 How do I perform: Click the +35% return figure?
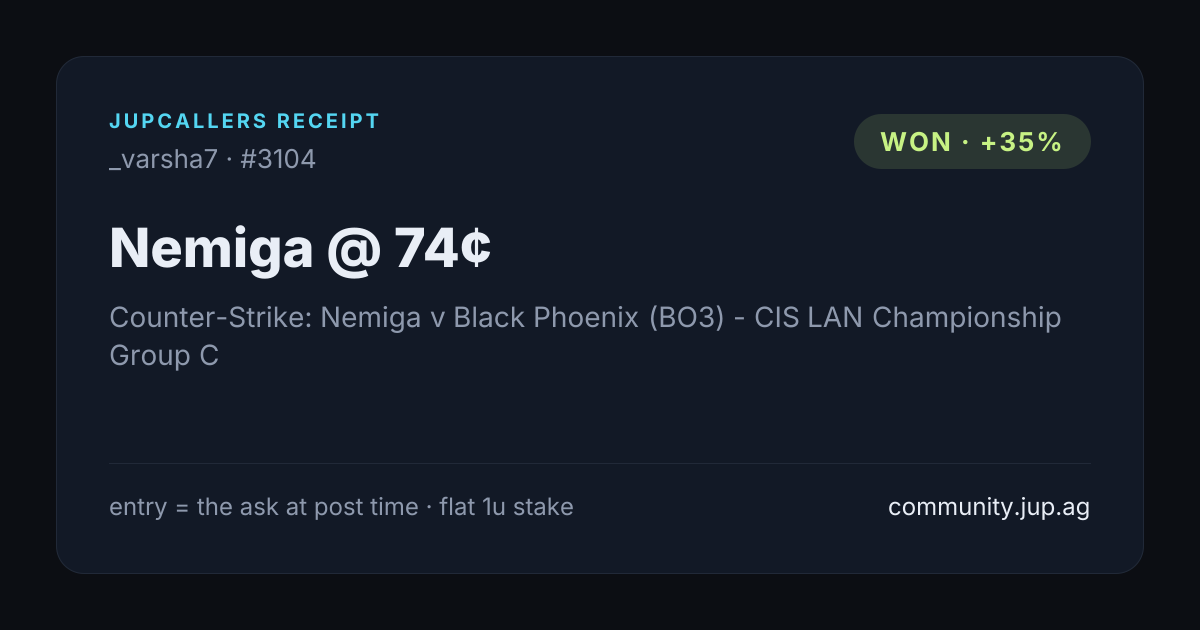[1021, 142]
